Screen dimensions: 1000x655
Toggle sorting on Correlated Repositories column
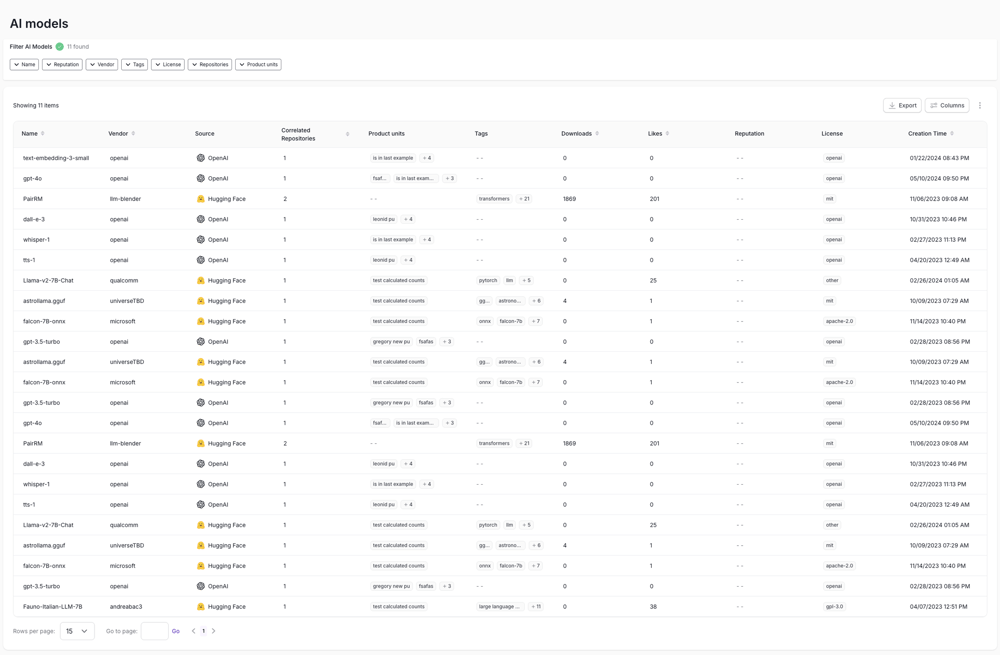346,133
